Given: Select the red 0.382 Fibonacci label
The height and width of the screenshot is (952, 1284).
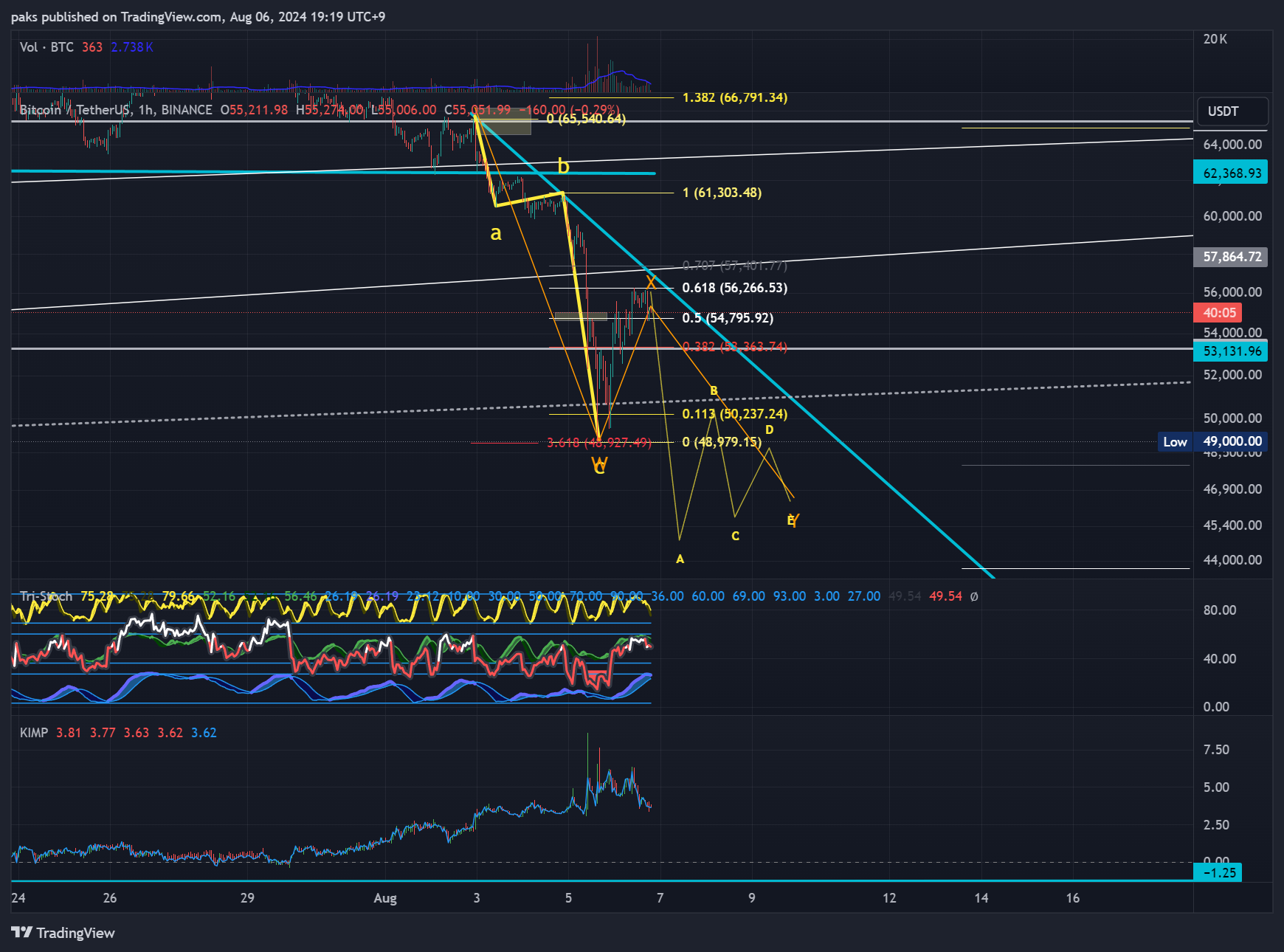Looking at the screenshot, I should (x=734, y=347).
